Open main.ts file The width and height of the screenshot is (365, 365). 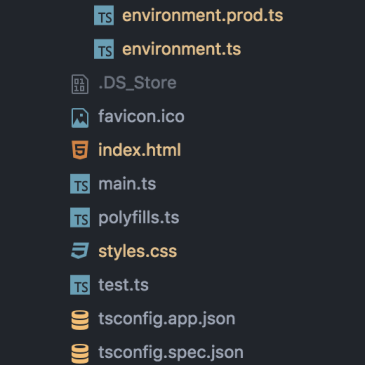pos(127,184)
